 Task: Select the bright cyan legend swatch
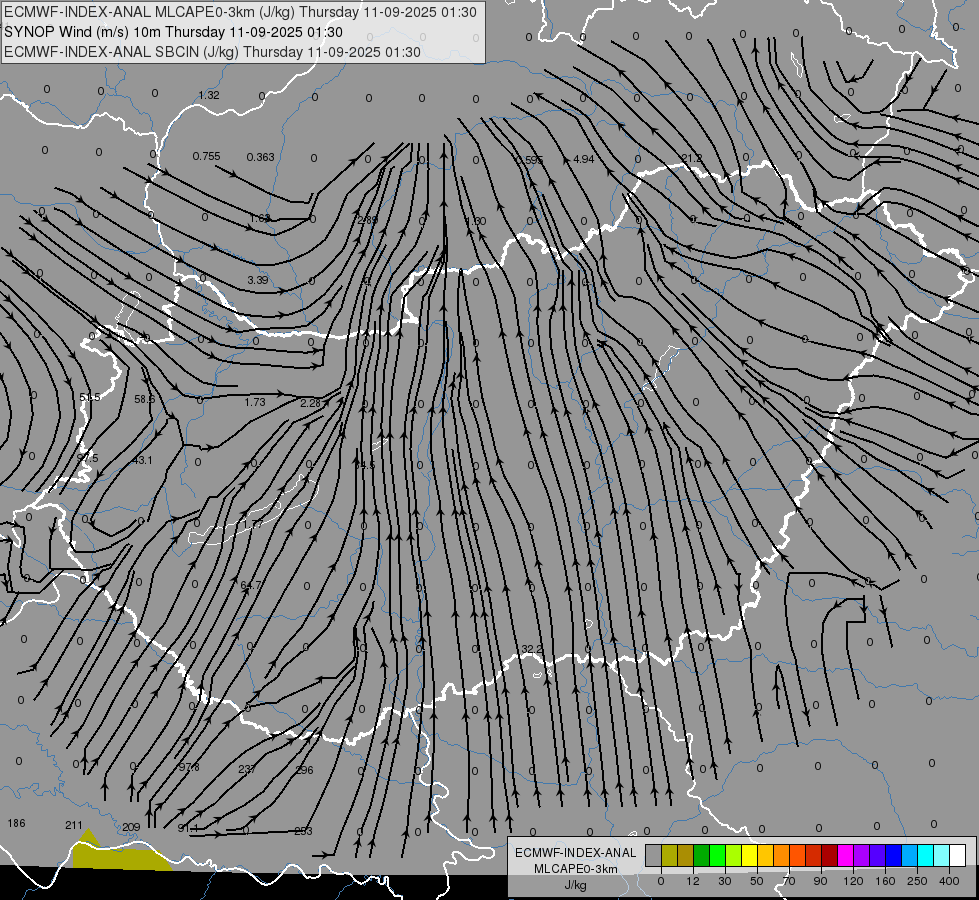tap(927, 855)
